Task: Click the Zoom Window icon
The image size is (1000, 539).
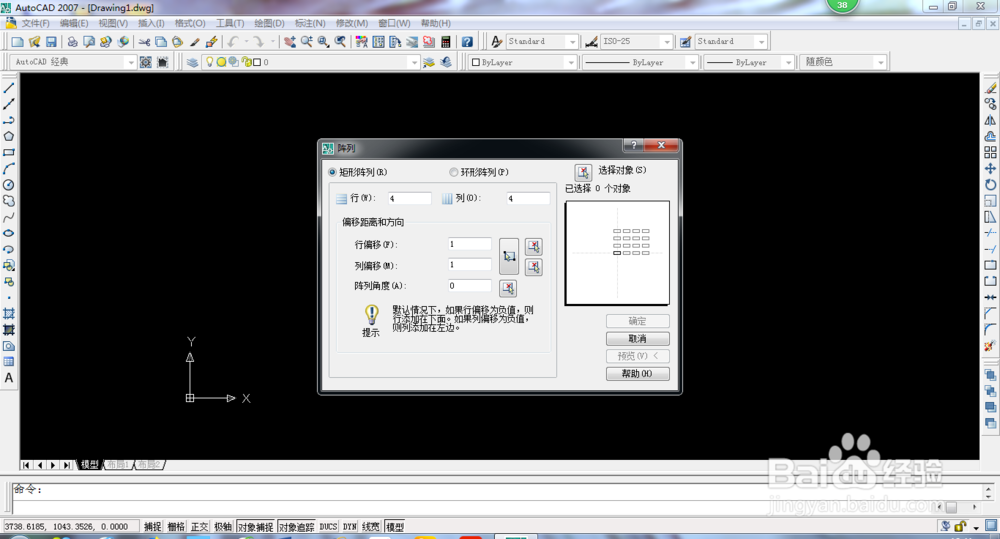Action: 323,41
